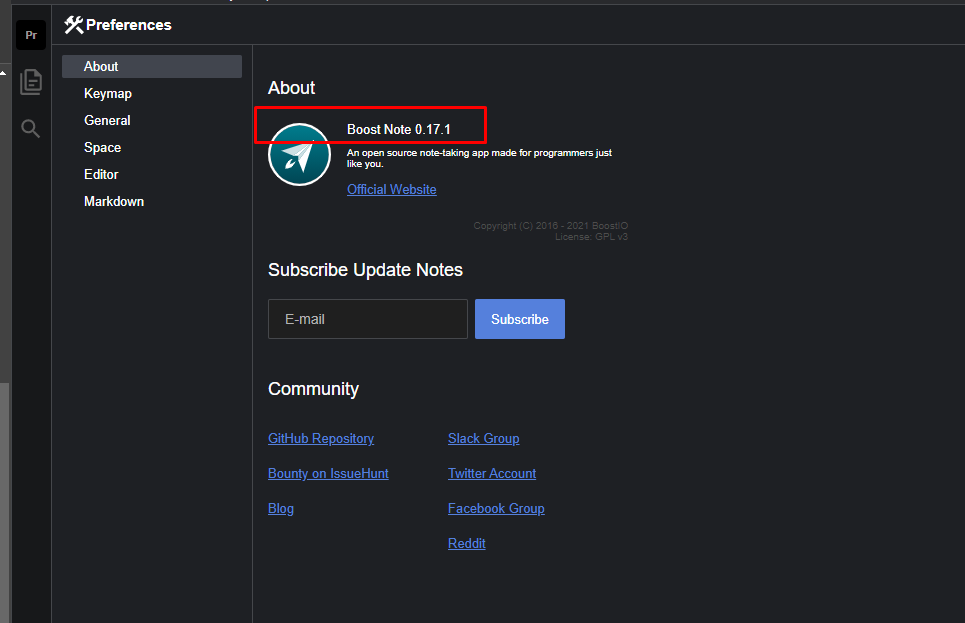Viewport: 965px width, 623px height.
Task: Select the About preferences tab
Action: 152,66
